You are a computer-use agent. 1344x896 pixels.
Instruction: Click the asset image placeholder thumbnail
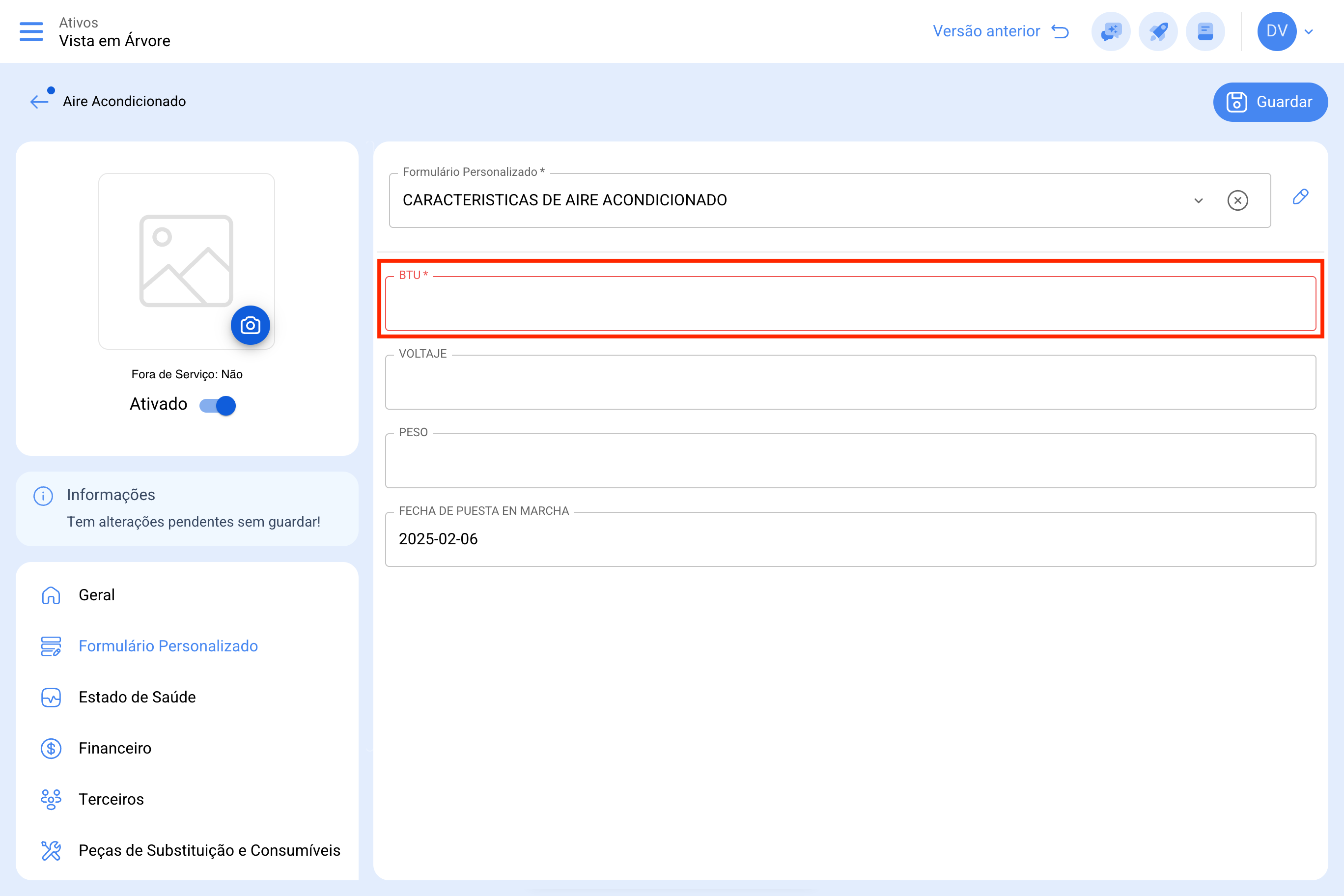tap(186, 261)
